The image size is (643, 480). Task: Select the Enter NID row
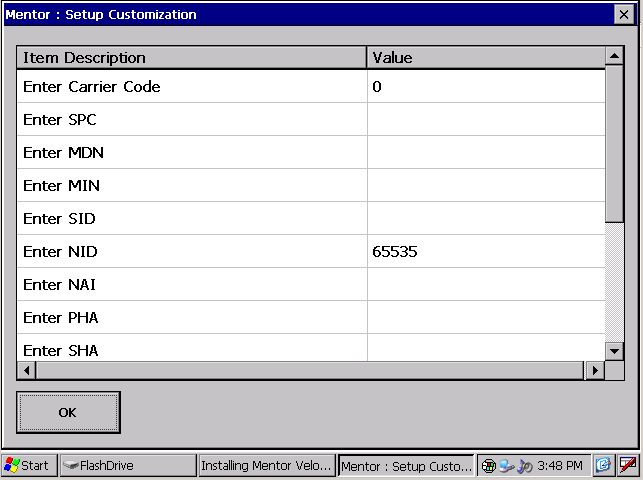pos(311,252)
